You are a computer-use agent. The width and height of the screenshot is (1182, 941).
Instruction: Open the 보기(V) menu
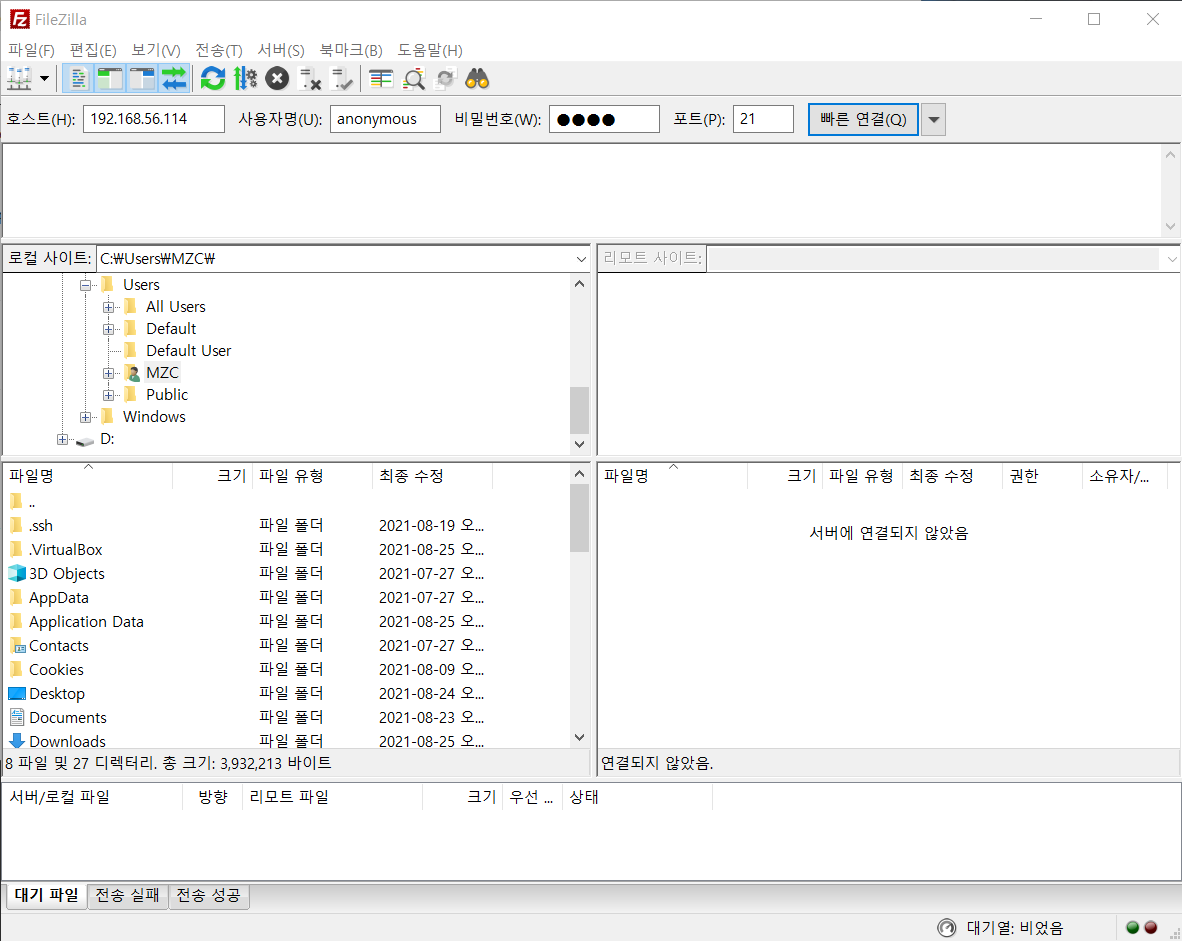point(155,50)
